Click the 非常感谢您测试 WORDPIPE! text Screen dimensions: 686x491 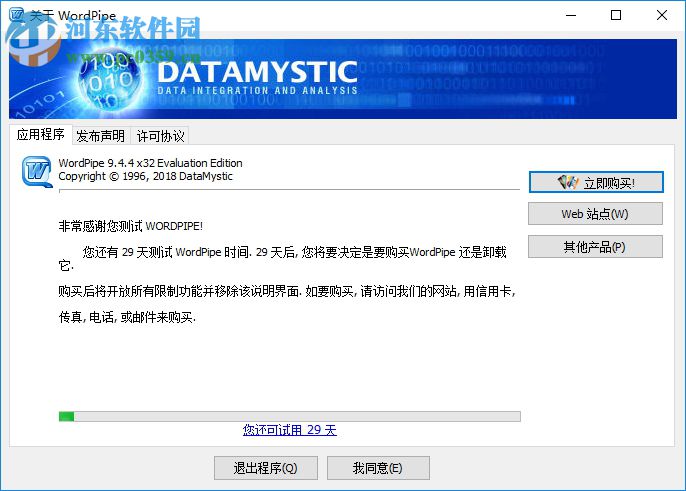coord(130,226)
